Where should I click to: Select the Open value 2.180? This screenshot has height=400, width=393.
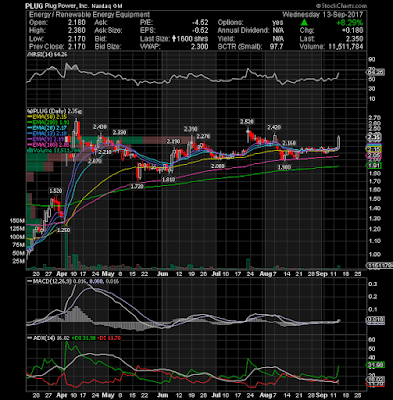pyautogui.click(x=77, y=23)
